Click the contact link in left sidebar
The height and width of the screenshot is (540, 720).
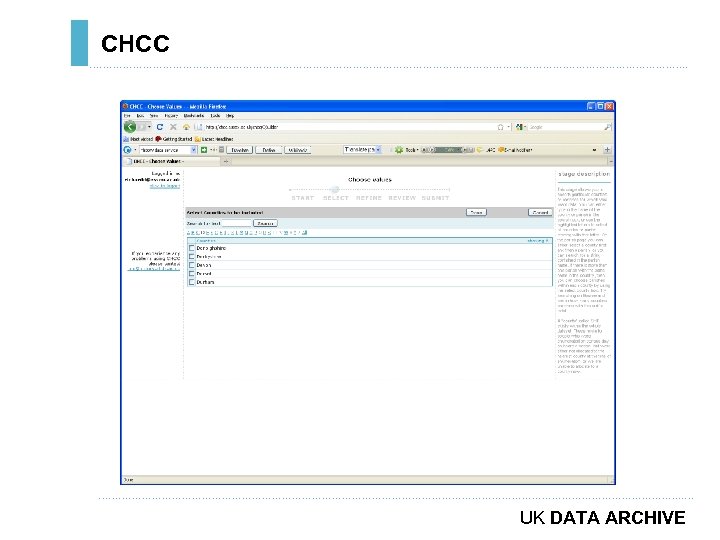point(153,269)
